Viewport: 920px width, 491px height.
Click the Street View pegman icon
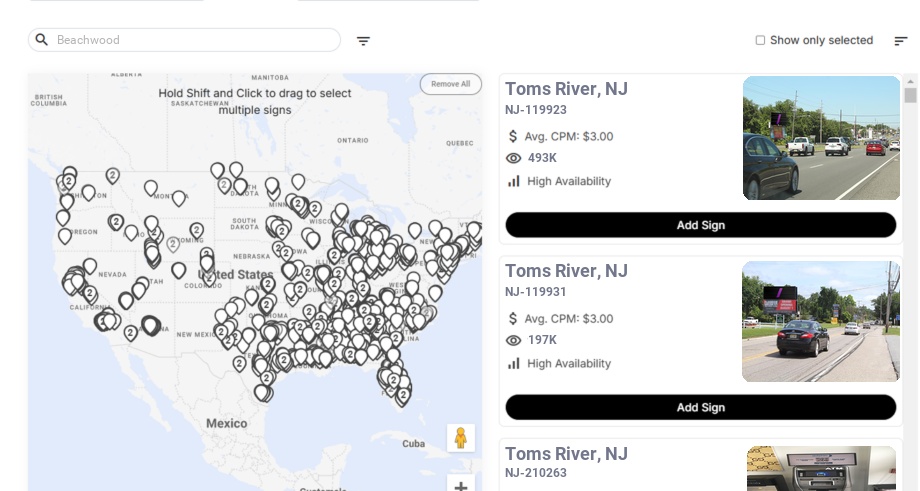tap(460, 438)
